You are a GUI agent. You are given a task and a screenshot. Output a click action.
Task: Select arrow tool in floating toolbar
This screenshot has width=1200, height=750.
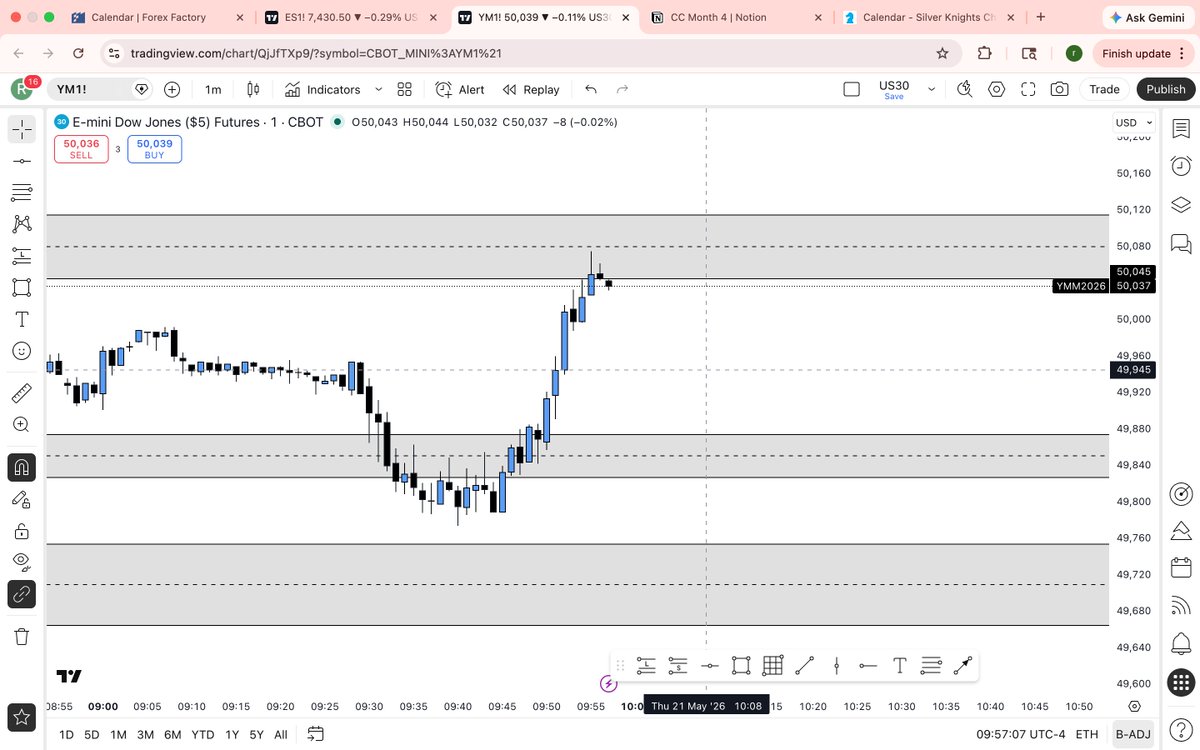pyautogui.click(x=963, y=665)
